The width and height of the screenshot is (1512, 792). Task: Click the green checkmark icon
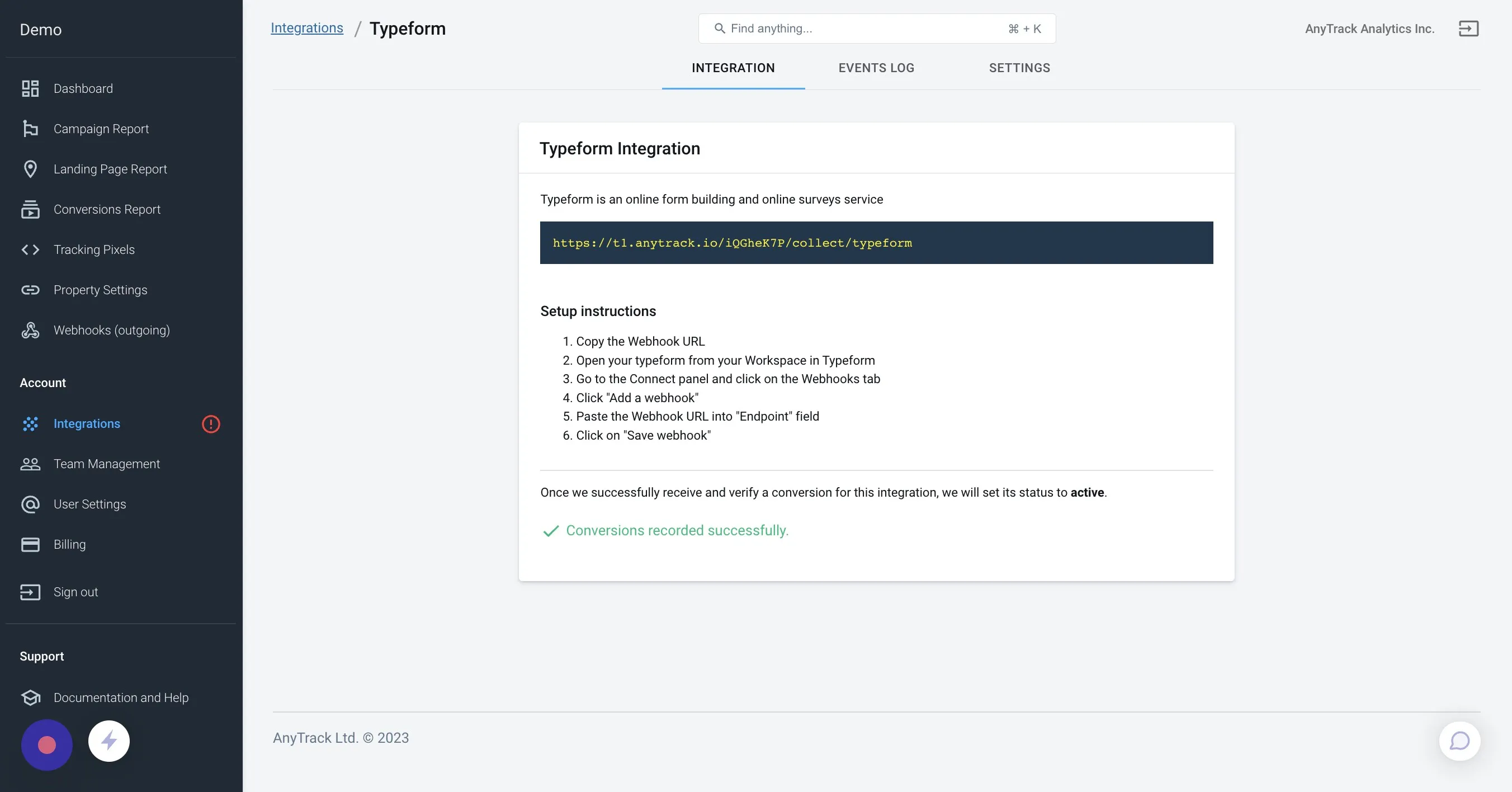pyautogui.click(x=551, y=531)
